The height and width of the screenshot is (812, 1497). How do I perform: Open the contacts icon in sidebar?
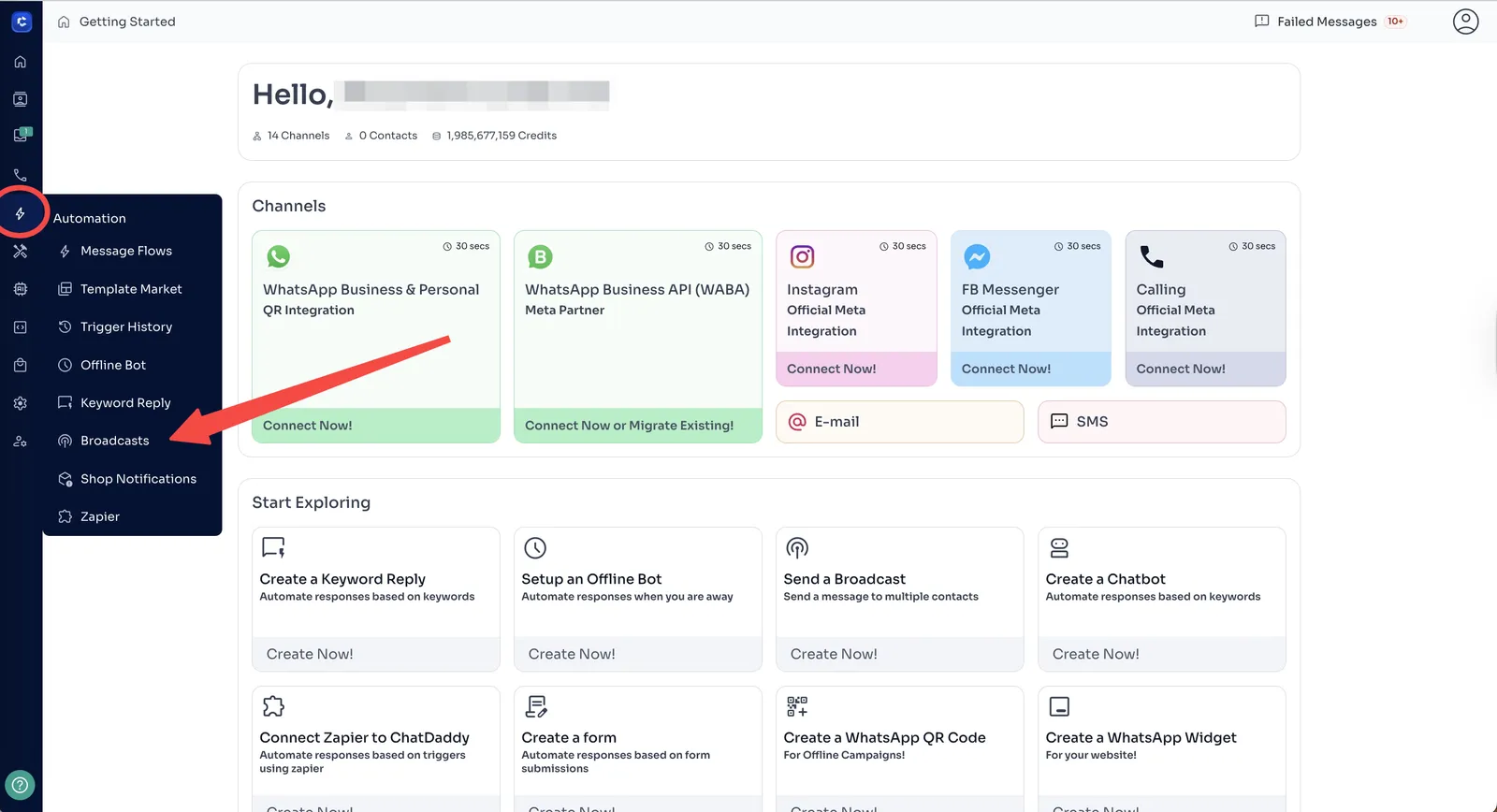[x=21, y=99]
